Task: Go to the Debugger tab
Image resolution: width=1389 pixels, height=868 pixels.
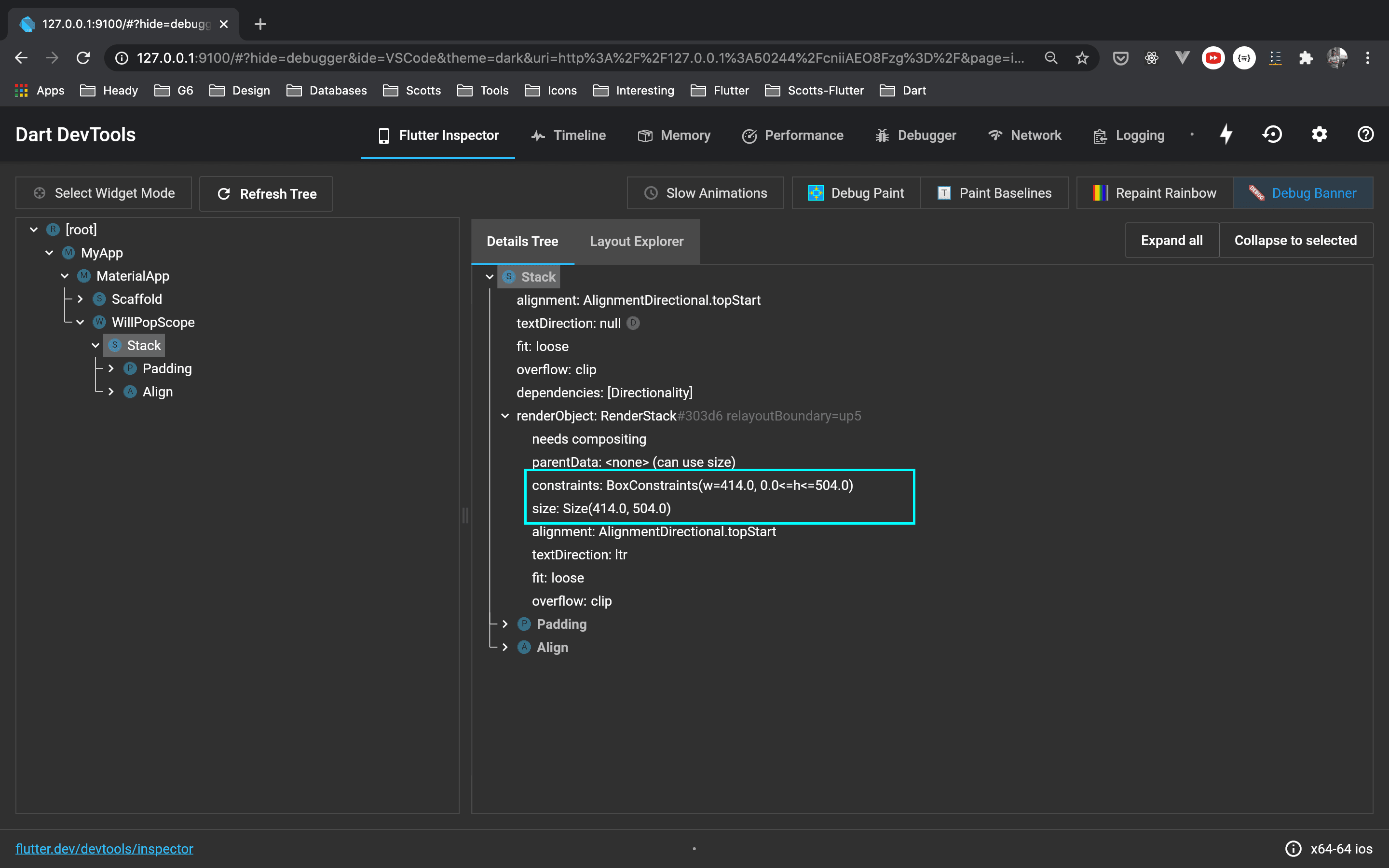Action: pyautogui.click(x=915, y=135)
